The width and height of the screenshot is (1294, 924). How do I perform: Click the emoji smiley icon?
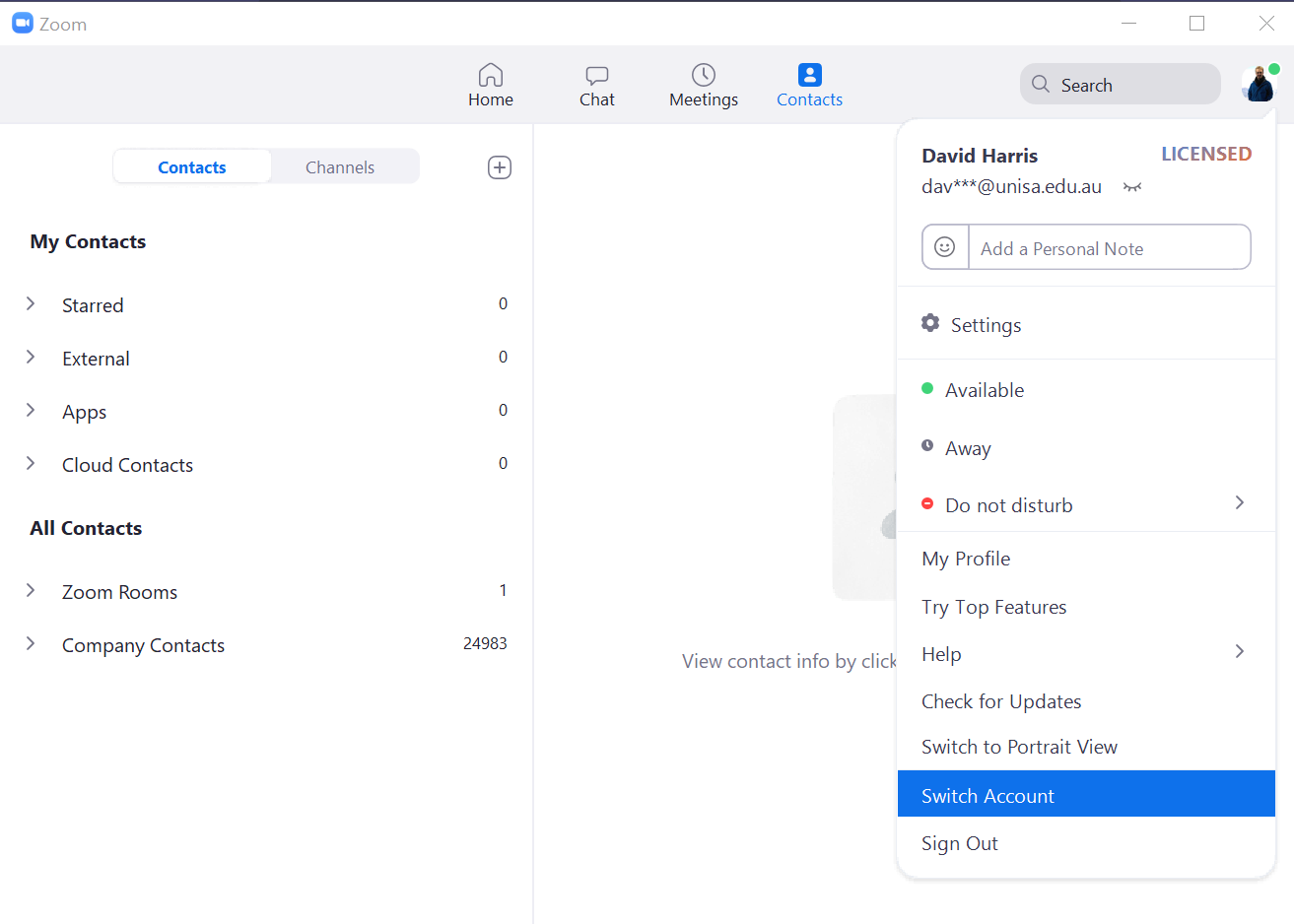[945, 247]
